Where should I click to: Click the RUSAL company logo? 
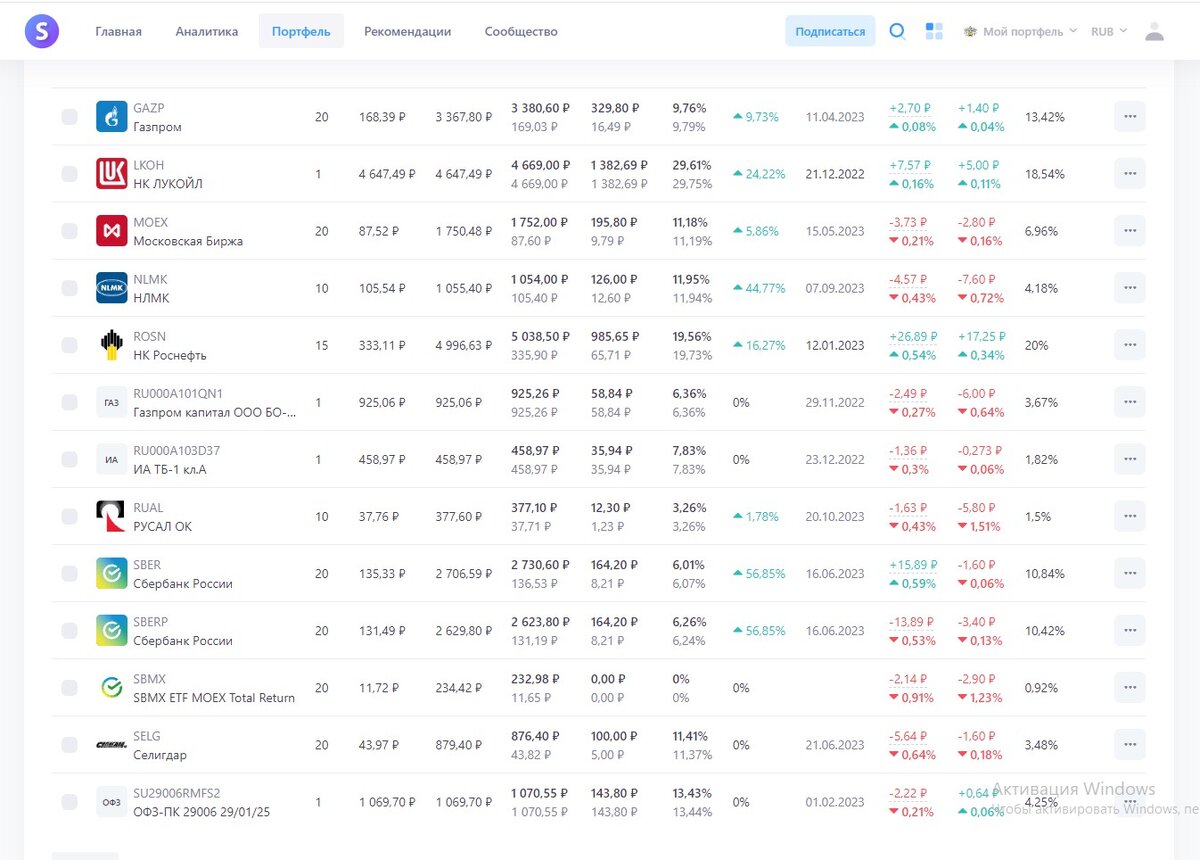coord(111,516)
